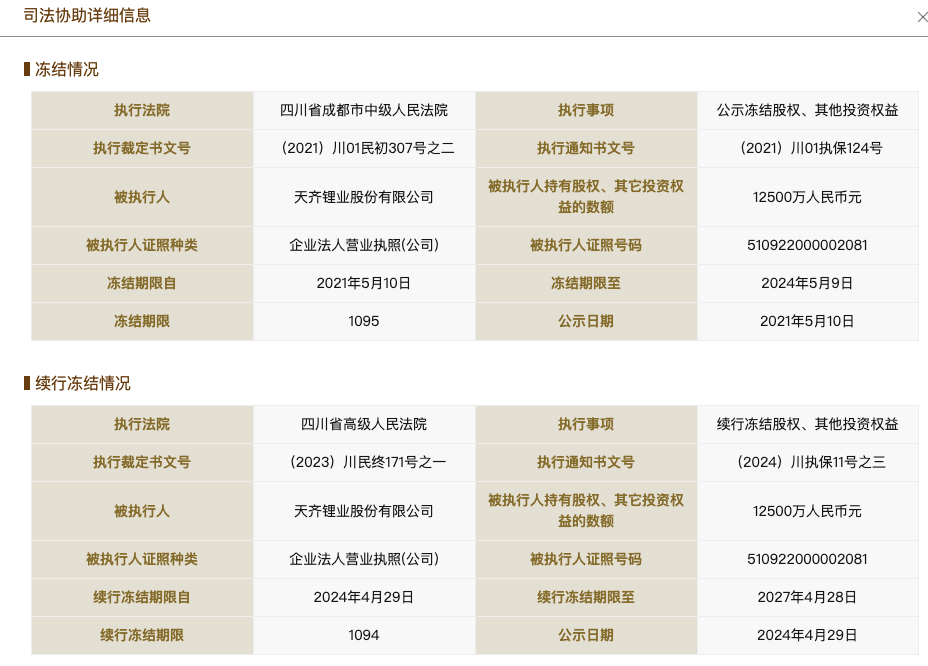Click the 续行冻结期限至 label
Viewport: 928px width, 666px height.
[x=586, y=597]
